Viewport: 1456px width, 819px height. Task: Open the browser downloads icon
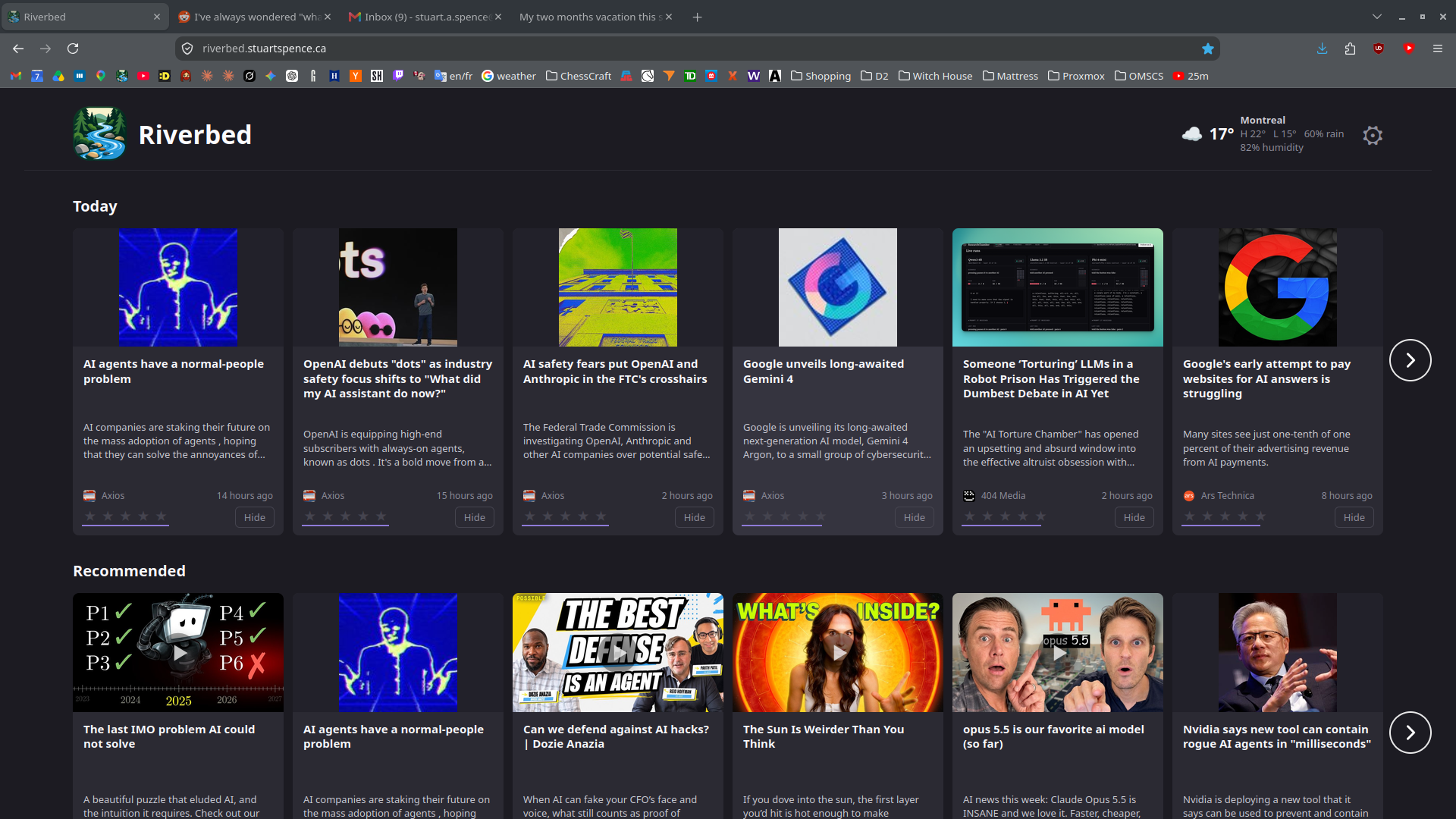[x=1322, y=49]
